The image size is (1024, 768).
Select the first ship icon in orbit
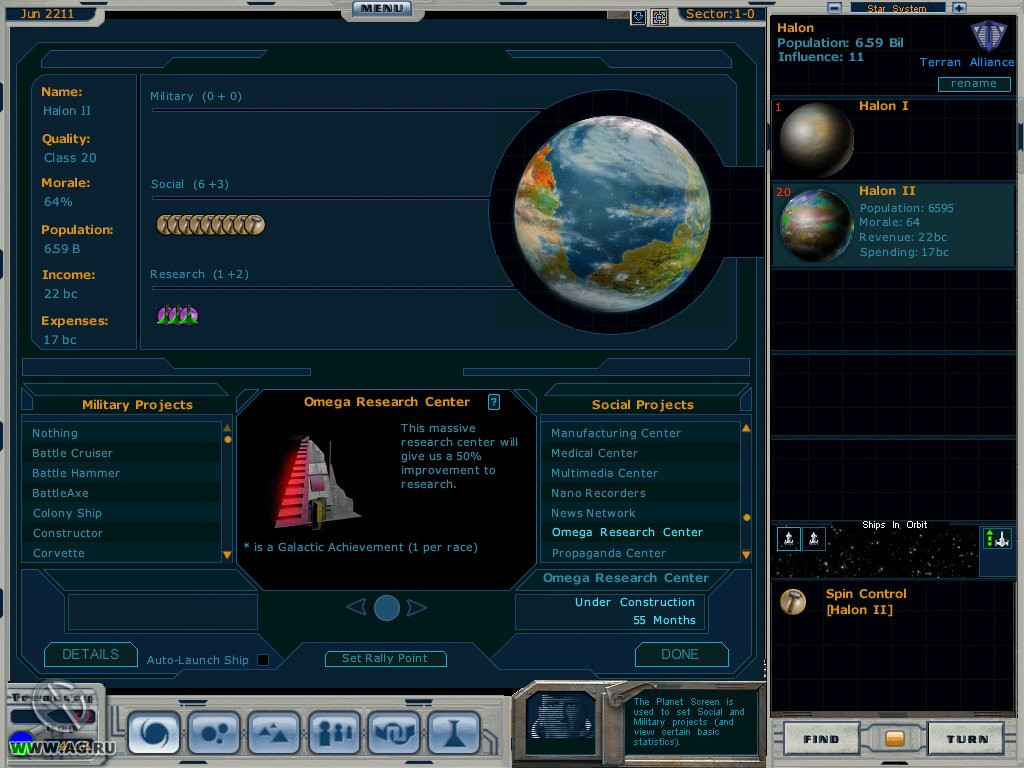(x=789, y=539)
